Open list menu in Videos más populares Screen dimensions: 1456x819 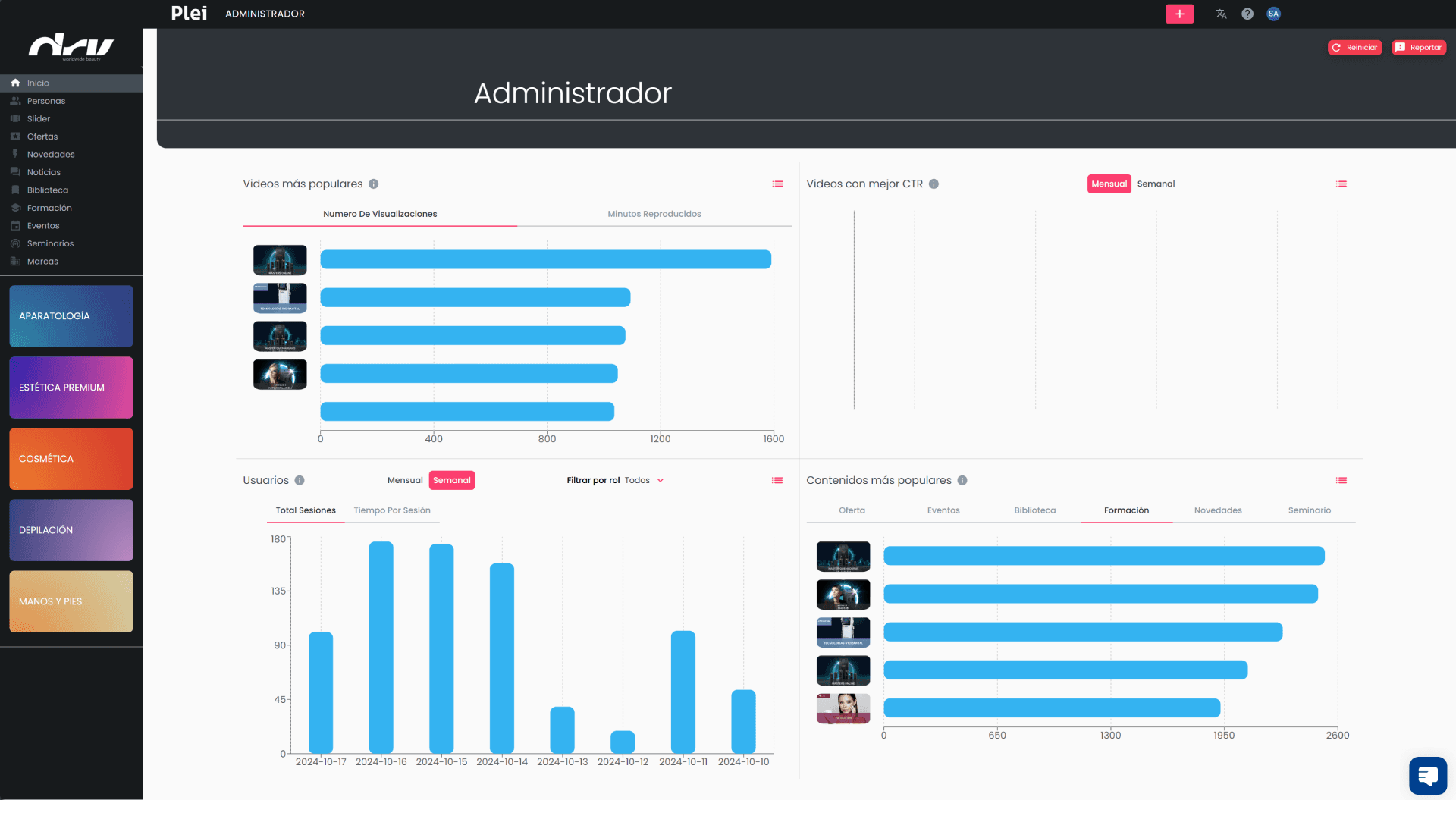[x=777, y=184]
